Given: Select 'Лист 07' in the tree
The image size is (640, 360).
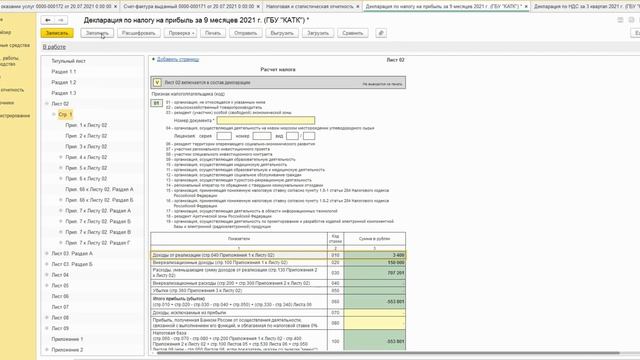Looking at the screenshot, I should 60,307.
